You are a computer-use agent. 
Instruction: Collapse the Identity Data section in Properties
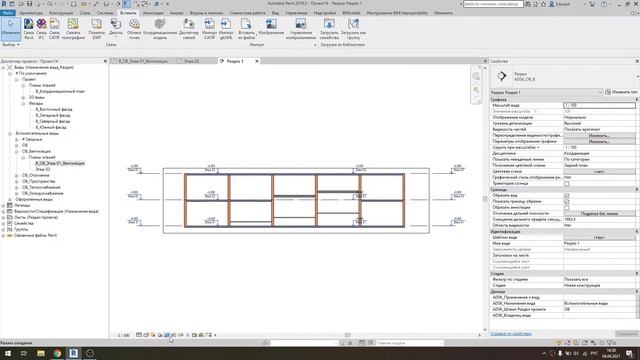pos(636,231)
